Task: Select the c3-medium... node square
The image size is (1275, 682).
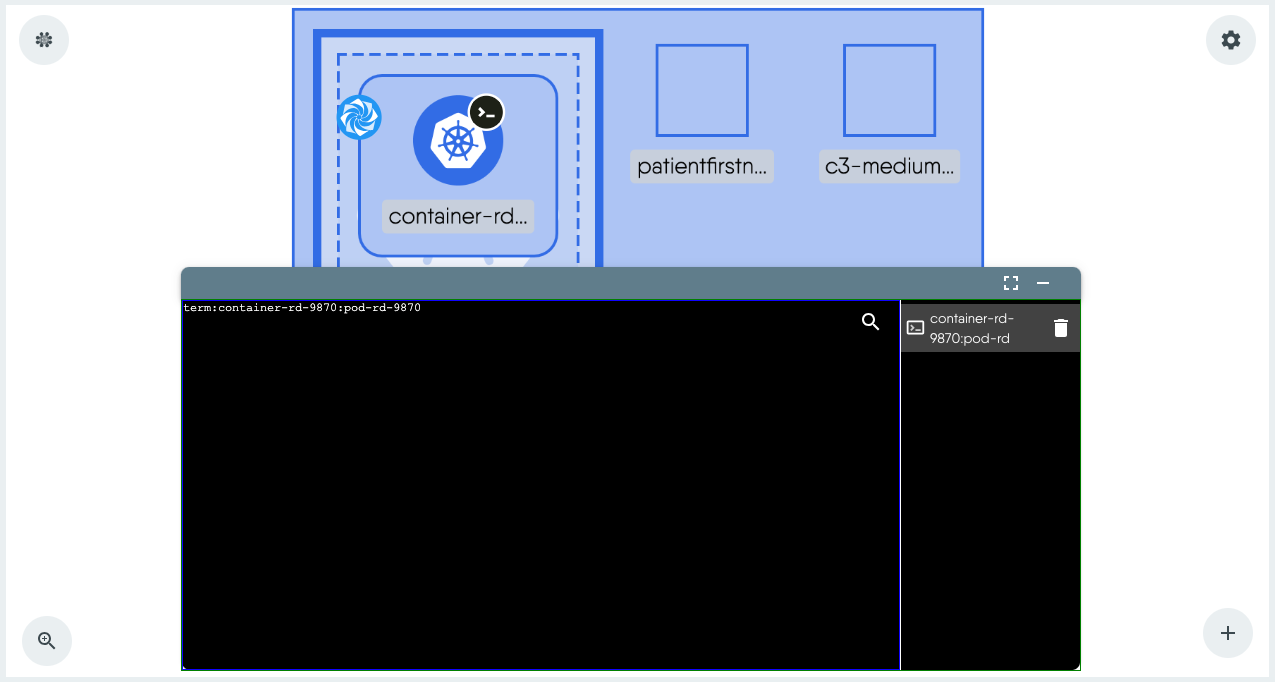Action: pos(889,91)
